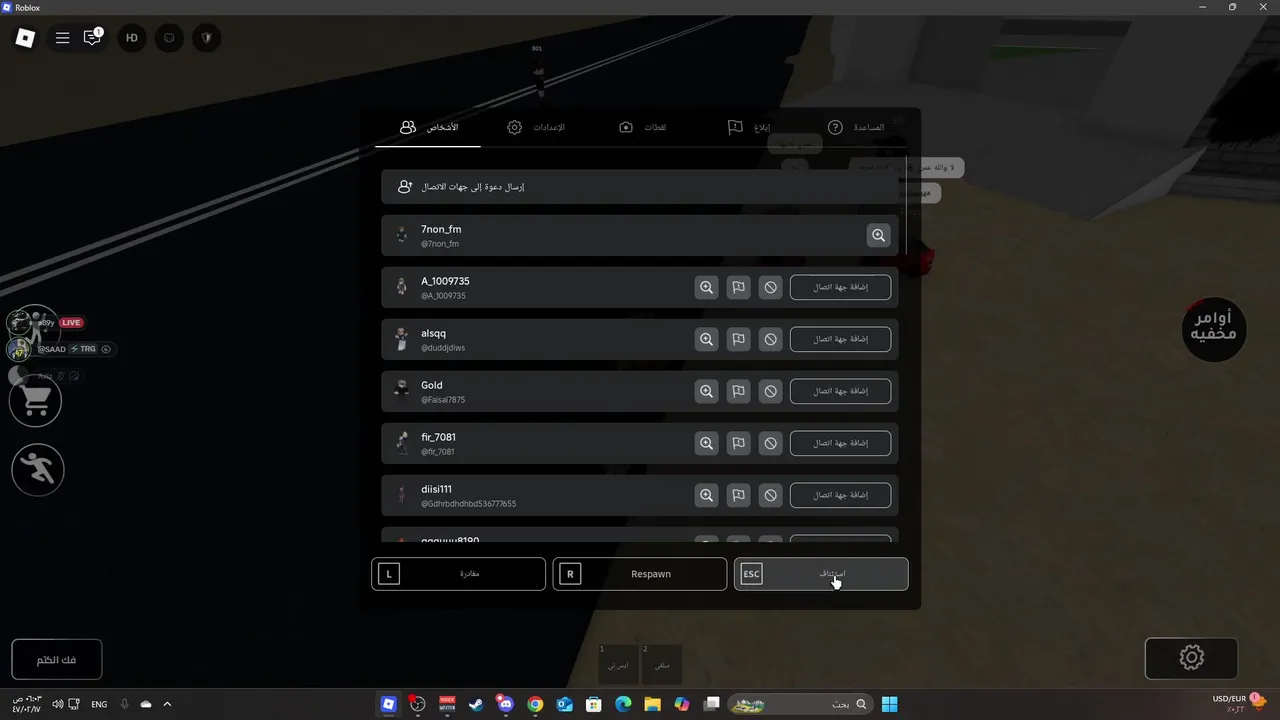Open Google Chrome from the taskbar
The image size is (1280, 720).
tap(535, 704)
